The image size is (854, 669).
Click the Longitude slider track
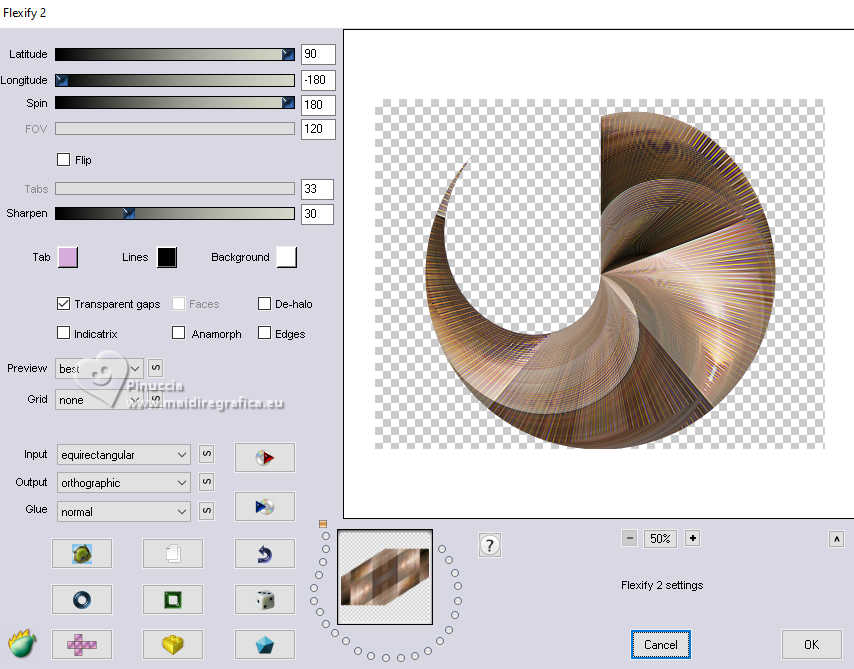(175, 80)
